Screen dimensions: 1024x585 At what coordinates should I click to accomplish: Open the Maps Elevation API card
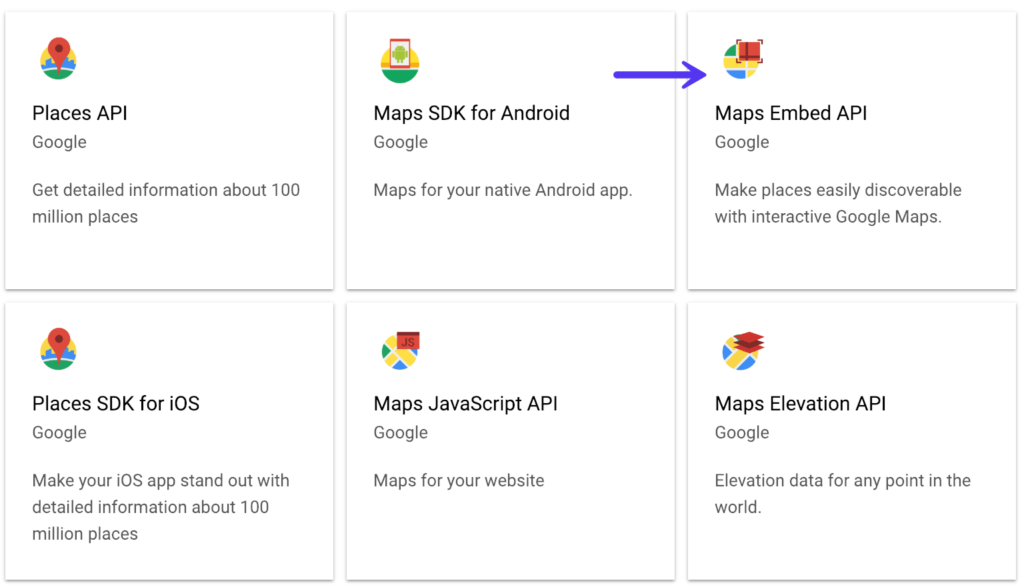click(x=851, y=440)
